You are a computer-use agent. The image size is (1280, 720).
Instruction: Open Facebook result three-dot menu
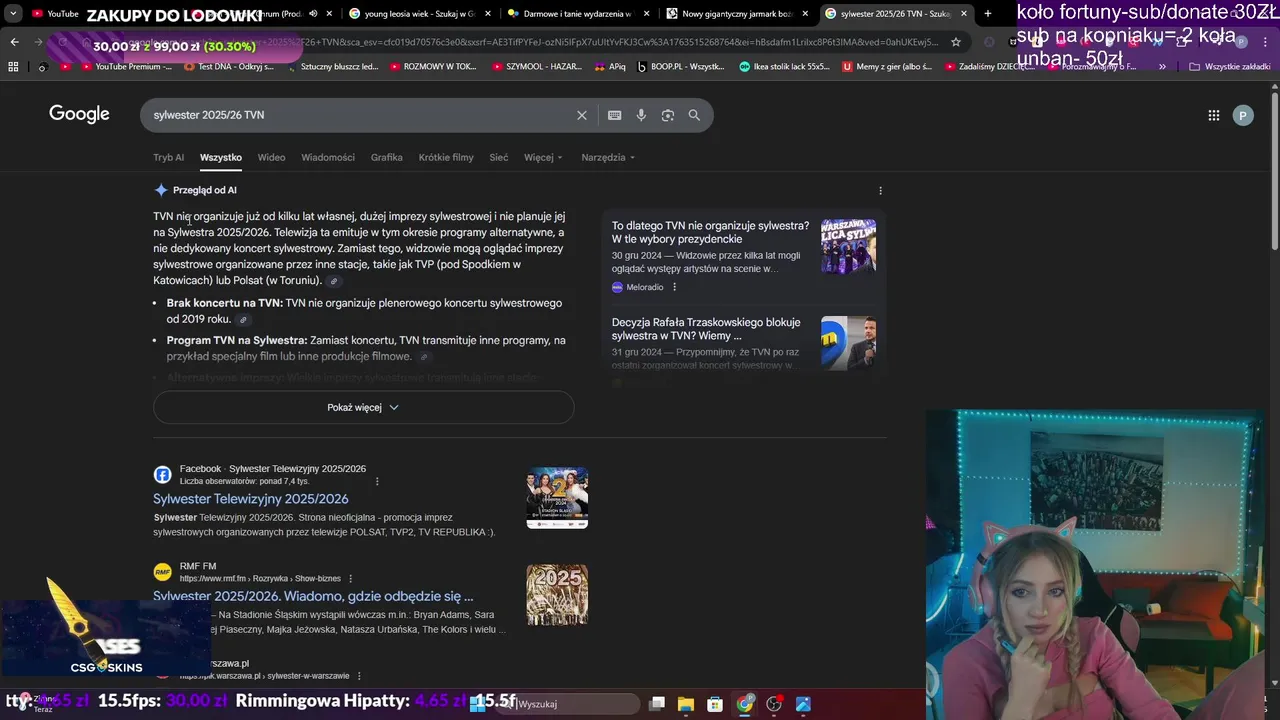point(377,481)
